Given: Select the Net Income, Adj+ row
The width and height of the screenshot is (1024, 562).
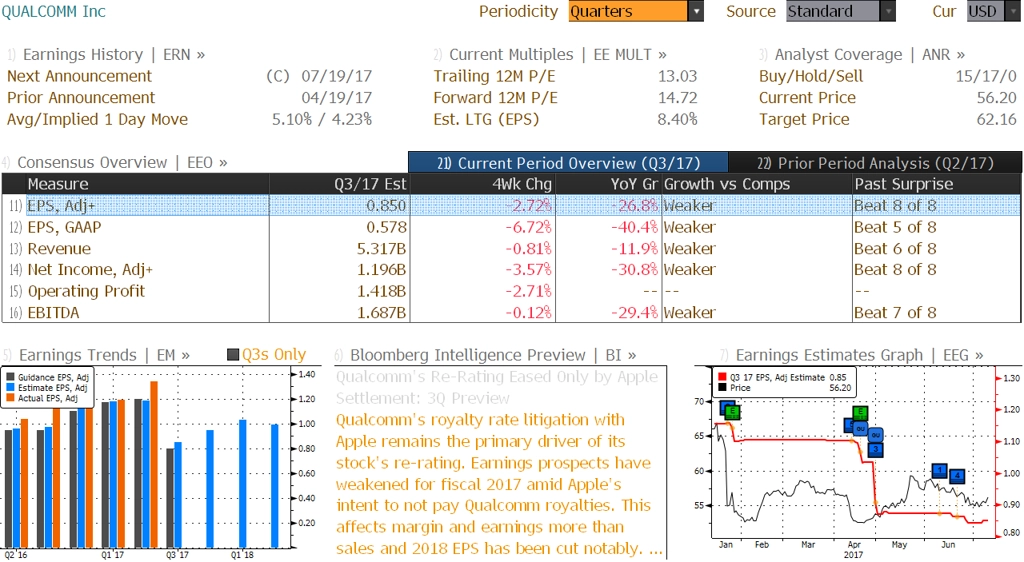Looking at the screenshot, I should click(x=511, y=270).
